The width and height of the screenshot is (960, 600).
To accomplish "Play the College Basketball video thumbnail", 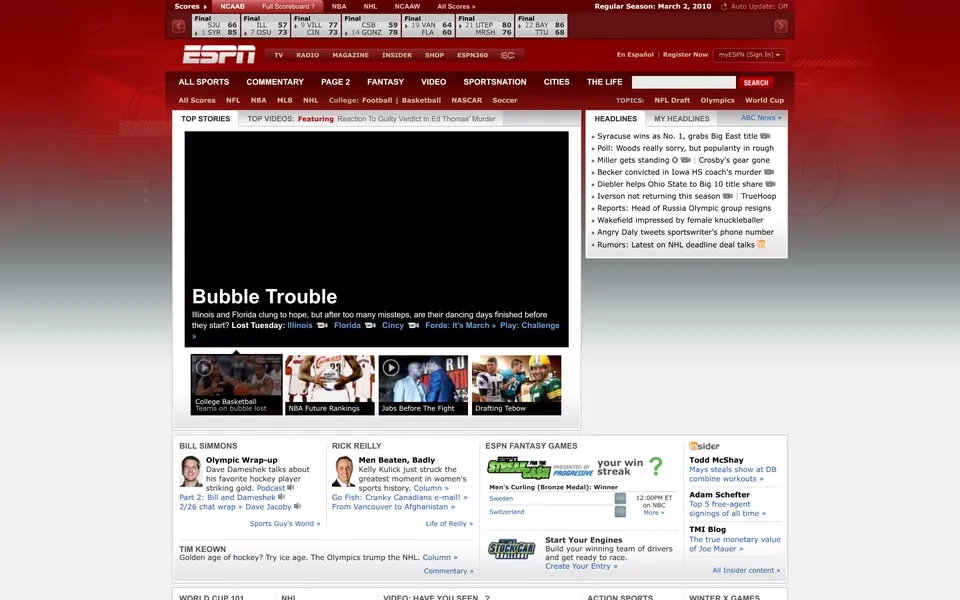I will click(236, 384).
